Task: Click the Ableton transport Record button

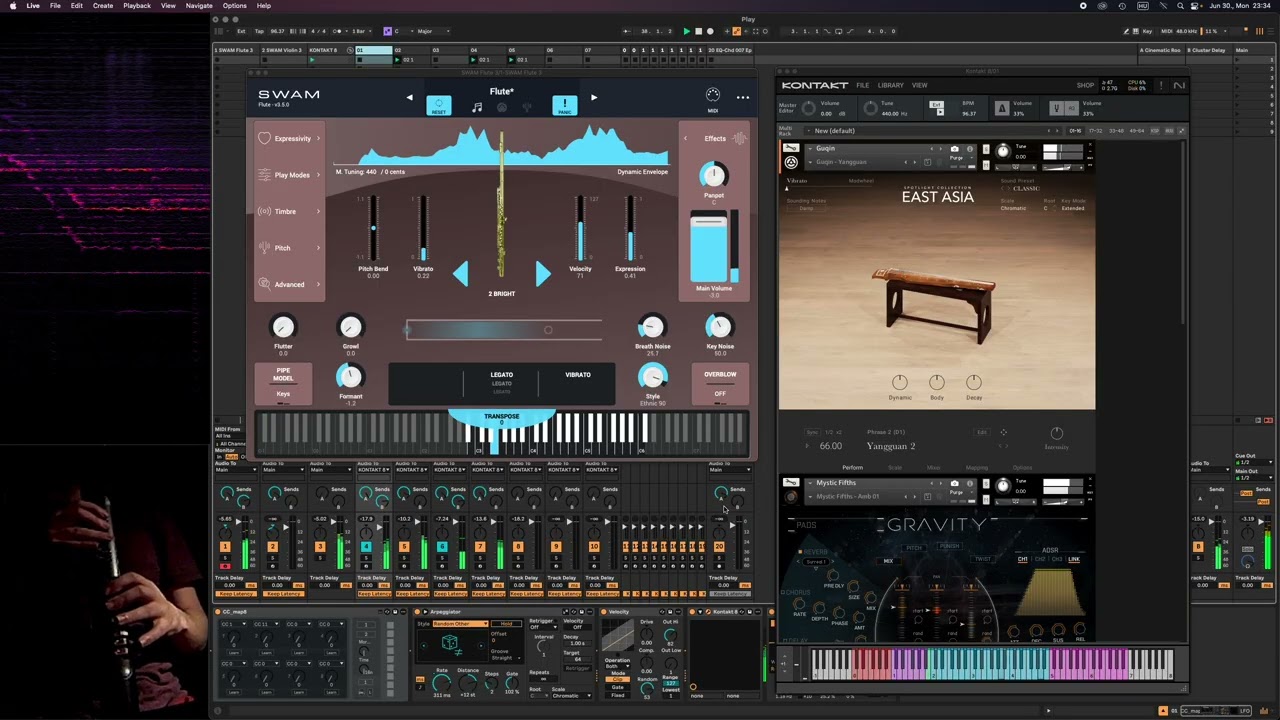Action: pos(710,31)
